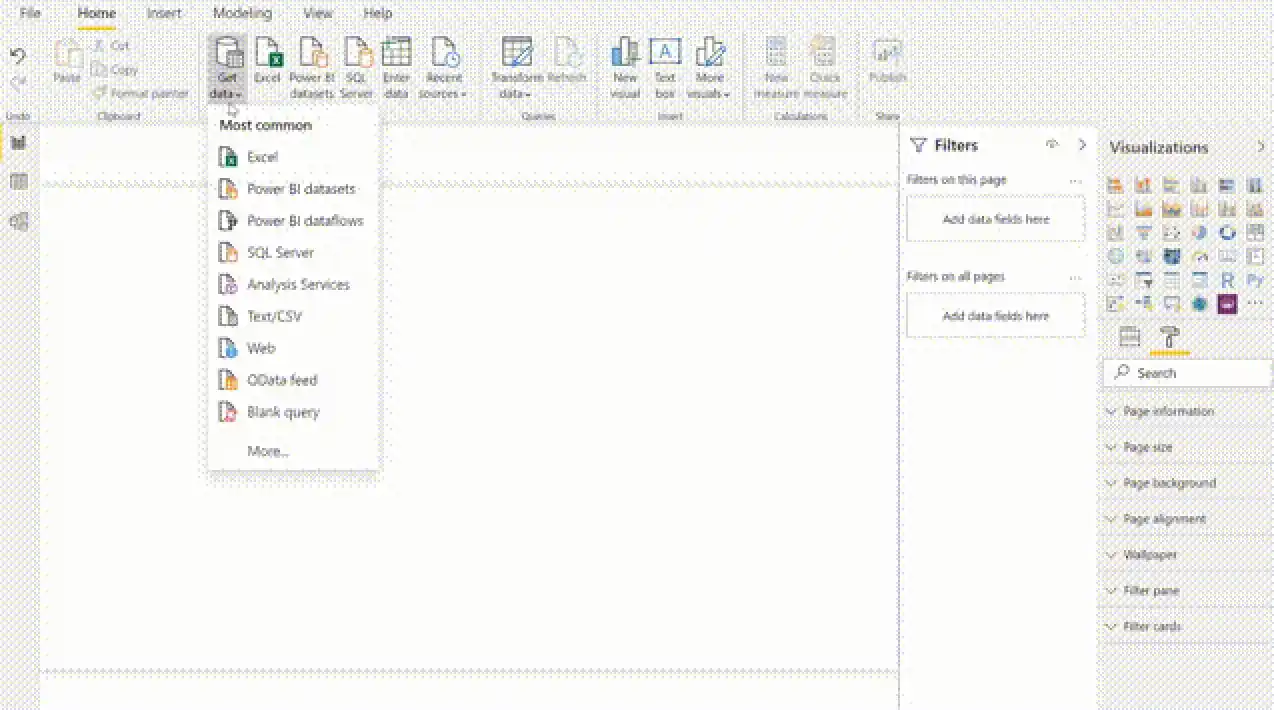This screenshot has width=1274, height=710.
Task: Switch to Report view in left sidebar
Action: click(x=19, y=142)
